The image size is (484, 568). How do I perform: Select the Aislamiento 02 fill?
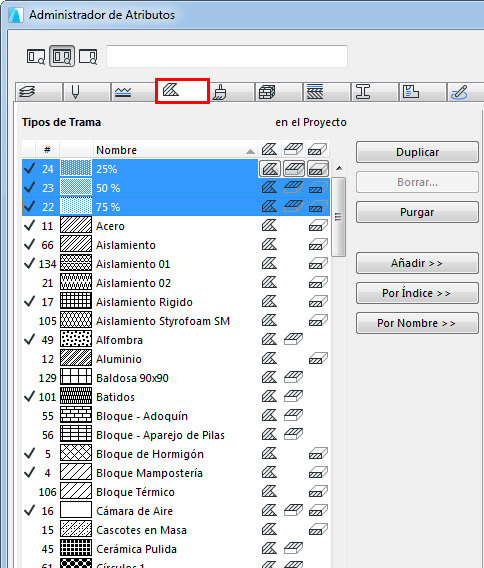[x=176, y=283]
